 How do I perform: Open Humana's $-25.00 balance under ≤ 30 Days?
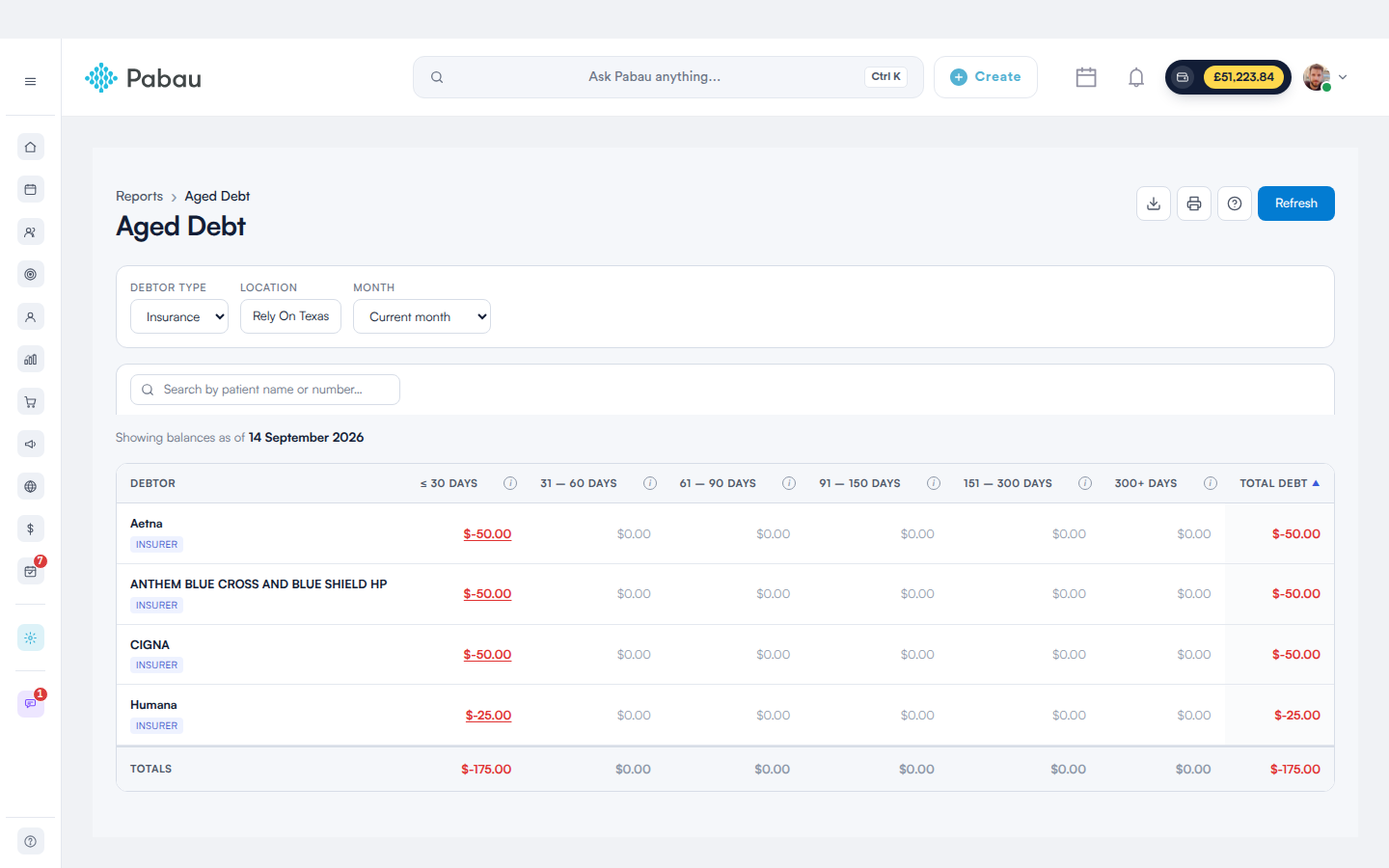coord(488,715)
